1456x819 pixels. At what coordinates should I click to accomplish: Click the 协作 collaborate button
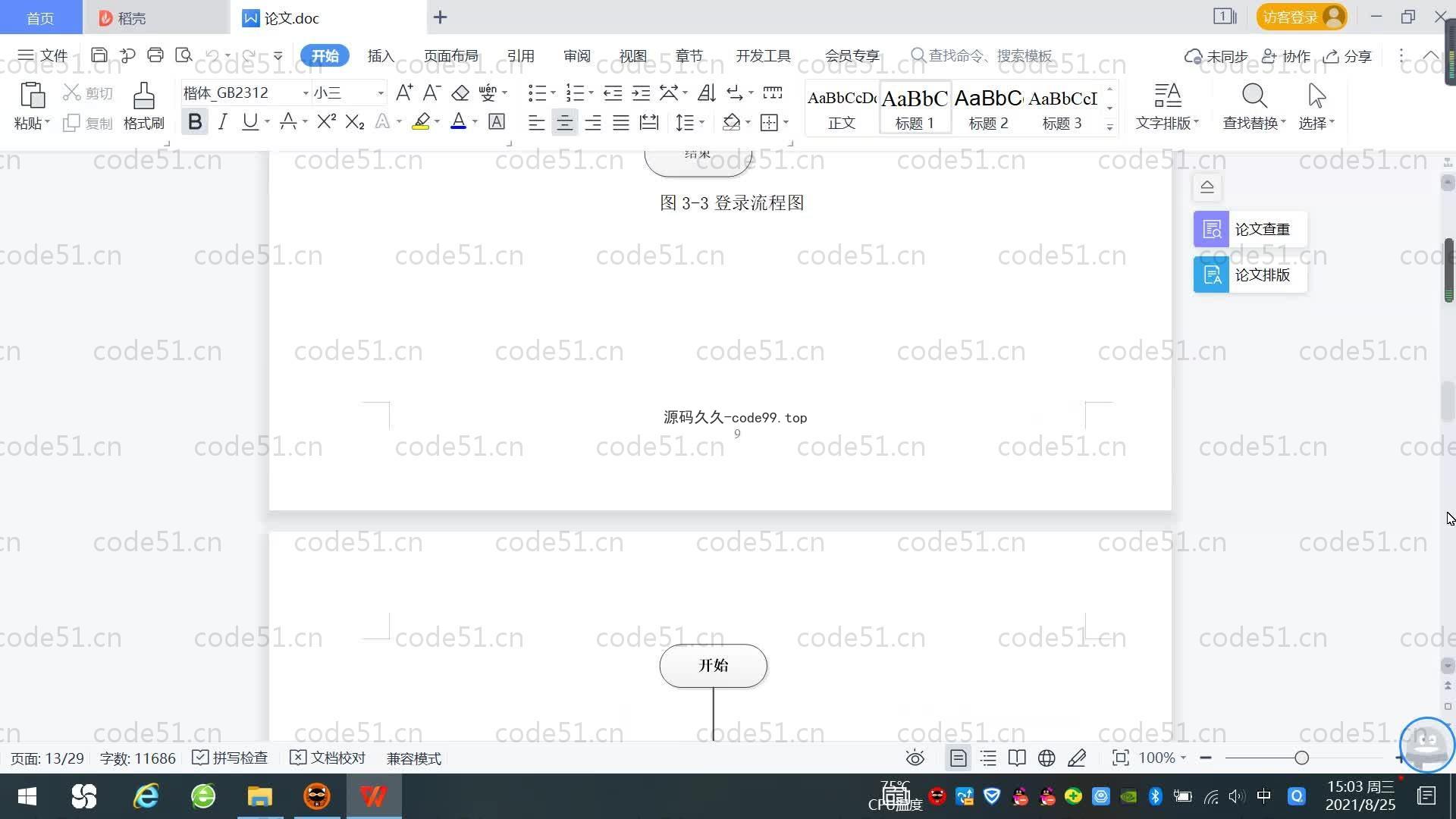pyautogui.click(x=1285, y=56)
